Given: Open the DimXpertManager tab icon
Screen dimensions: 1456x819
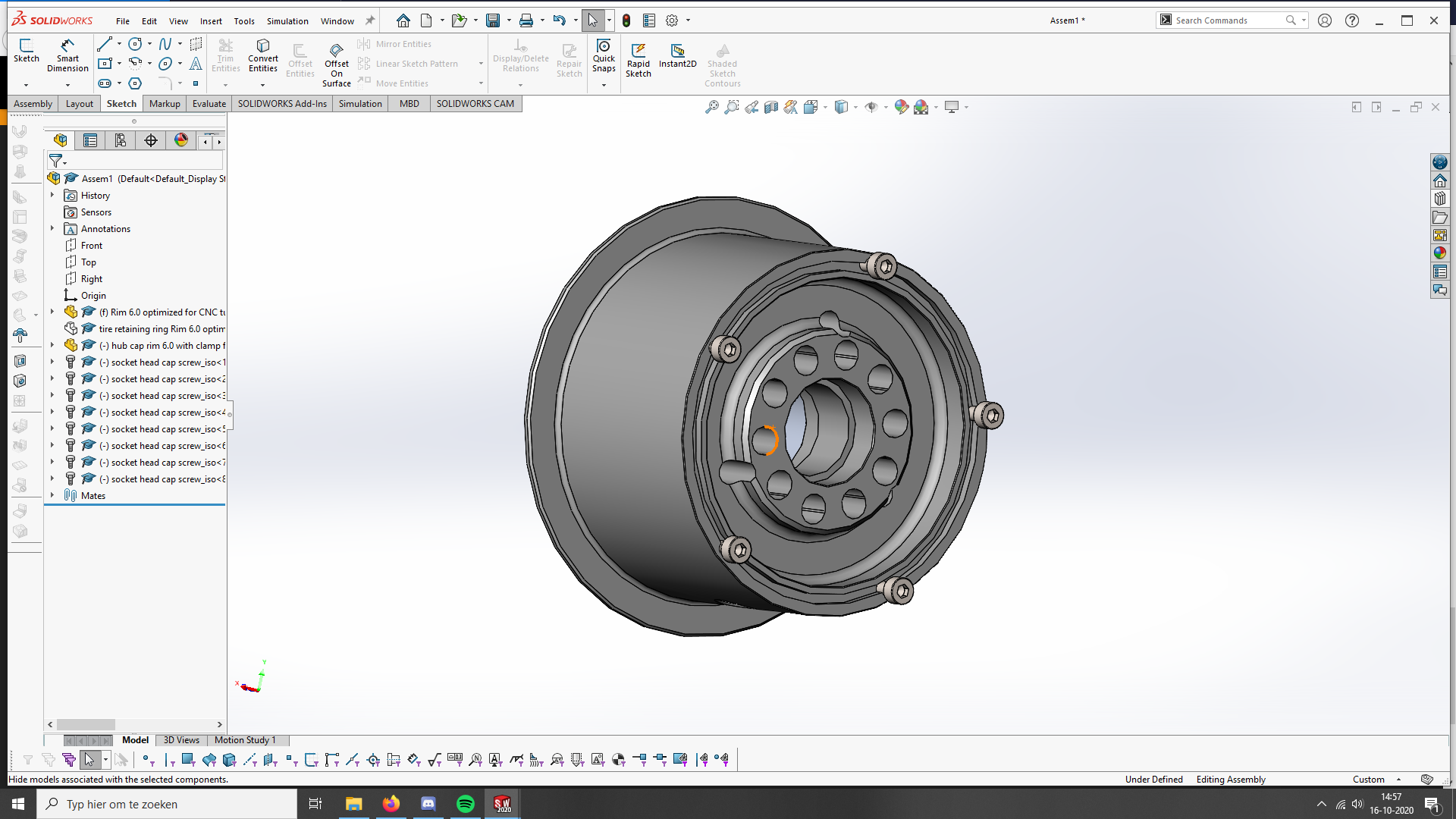Looking at the screenshot, I should point(151,140).
